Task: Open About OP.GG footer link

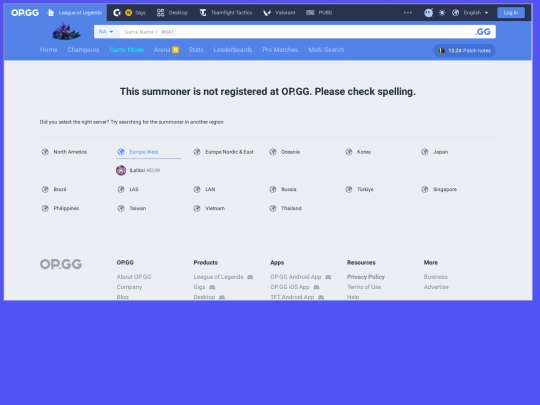Action: click(x=134, y=277)
